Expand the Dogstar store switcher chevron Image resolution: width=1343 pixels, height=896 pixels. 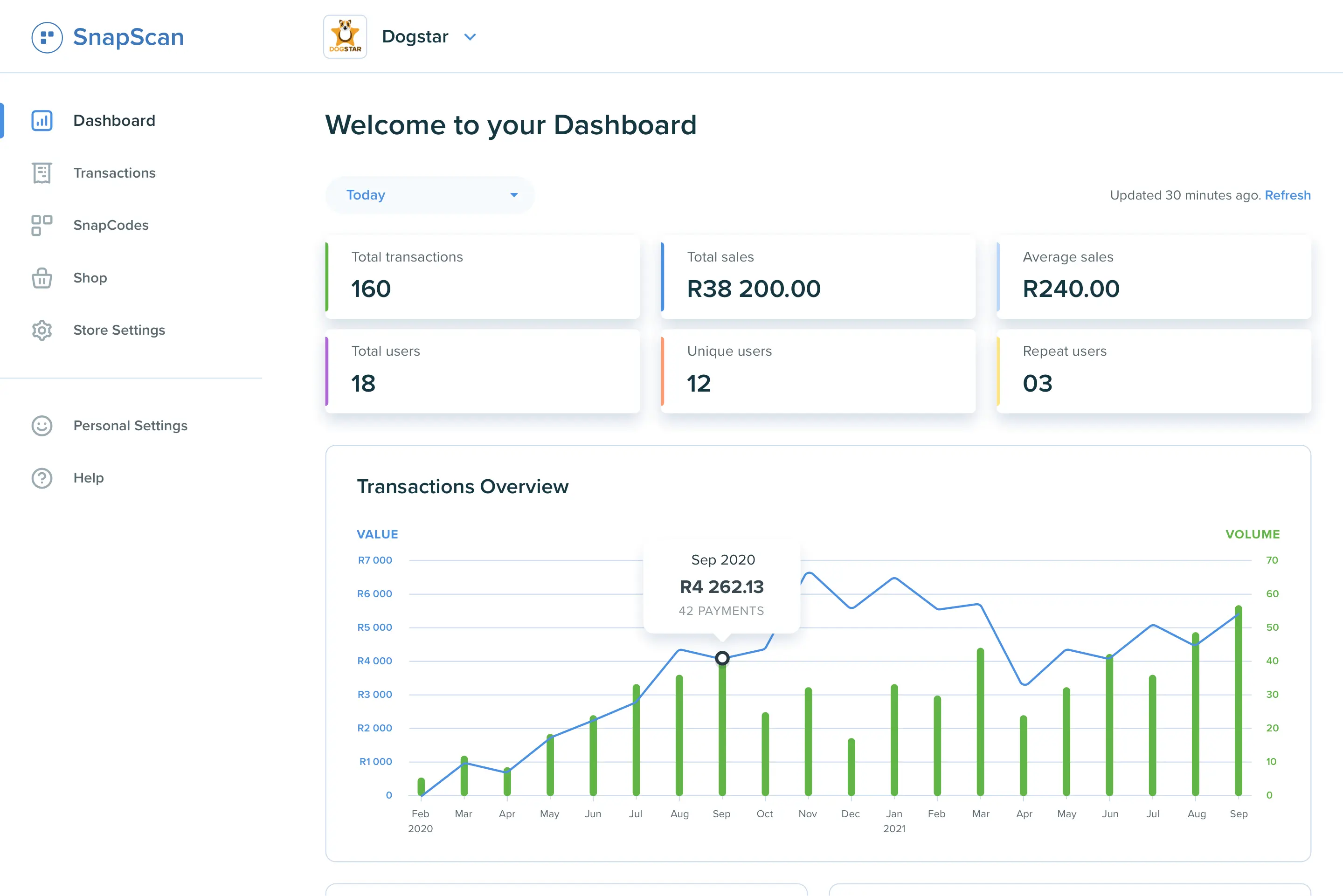click(470, 36)
